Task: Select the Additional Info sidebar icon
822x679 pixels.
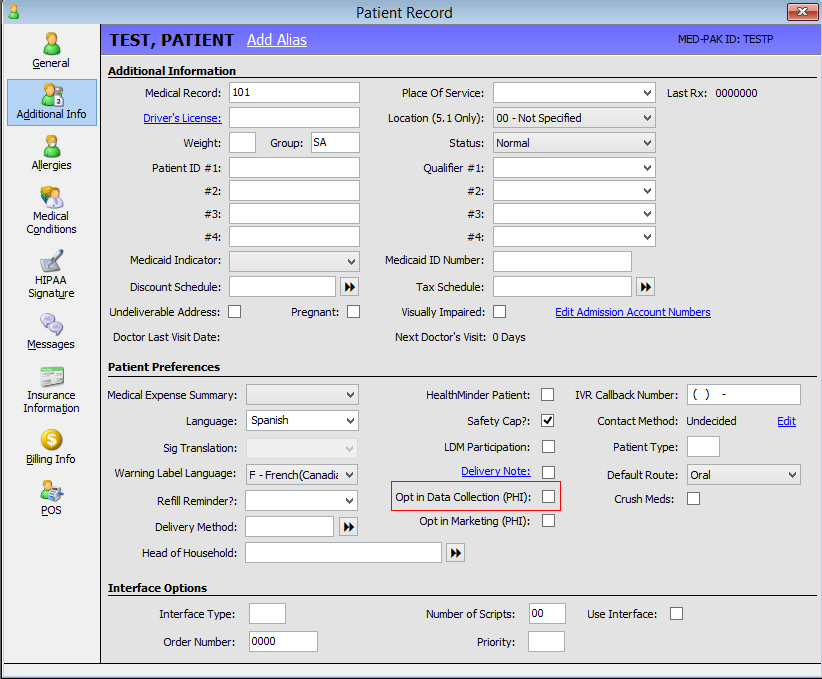Action: point(52,95)
